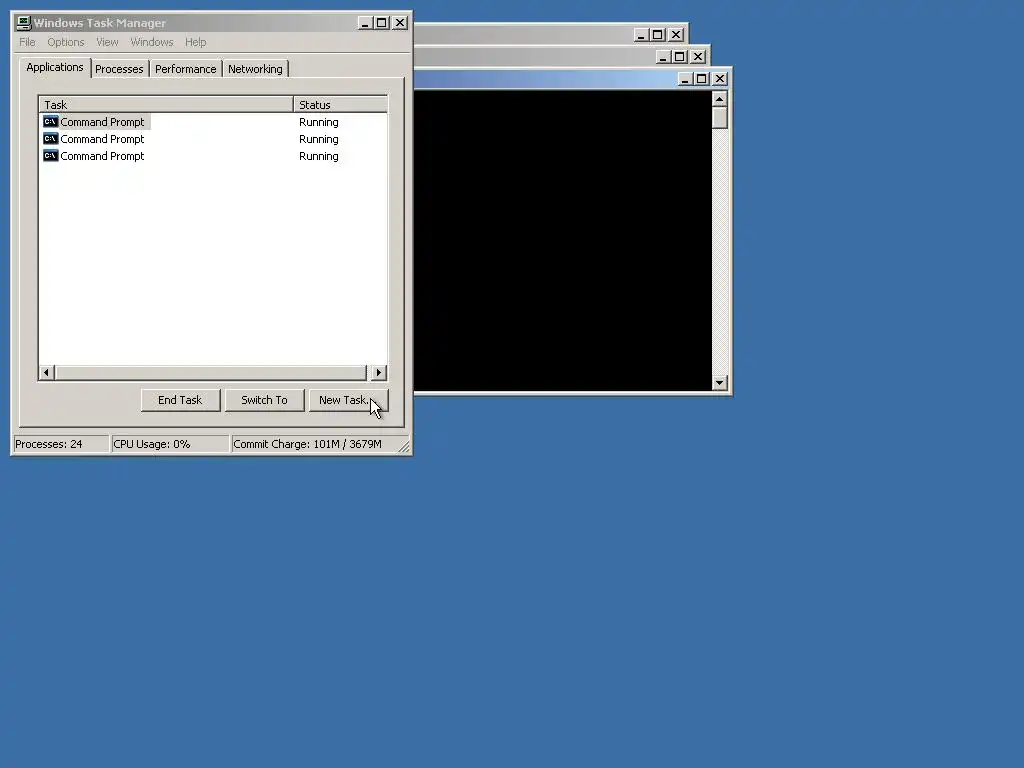Click the CPU Usage: 0% status entry
The width and height of the screenshot is (1024, 768).
click(x=170, y=444)
